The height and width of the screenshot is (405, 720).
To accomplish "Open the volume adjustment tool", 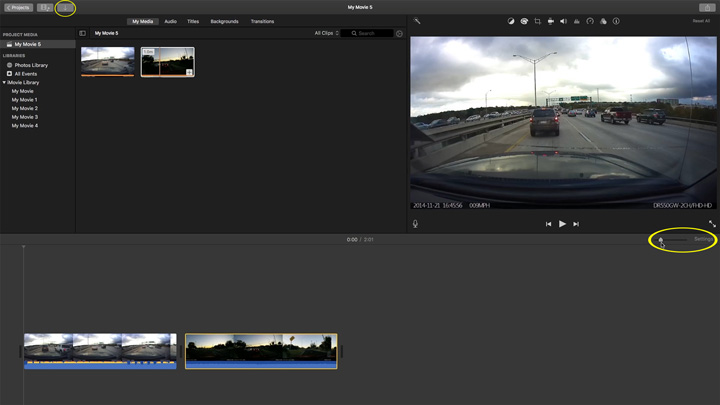I will tap(563, 21).
